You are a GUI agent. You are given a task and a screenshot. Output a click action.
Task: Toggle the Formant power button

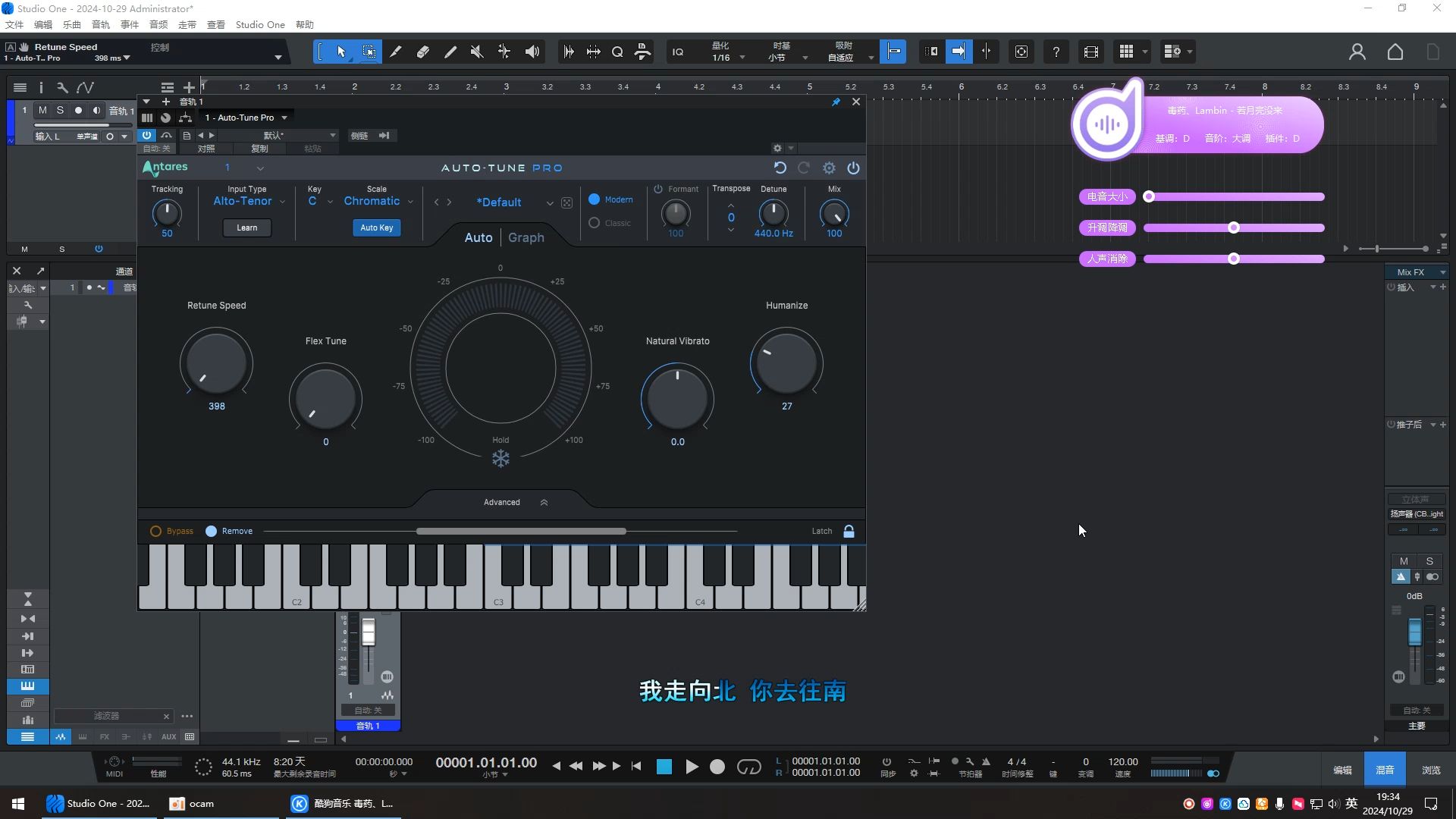[658, 189]
